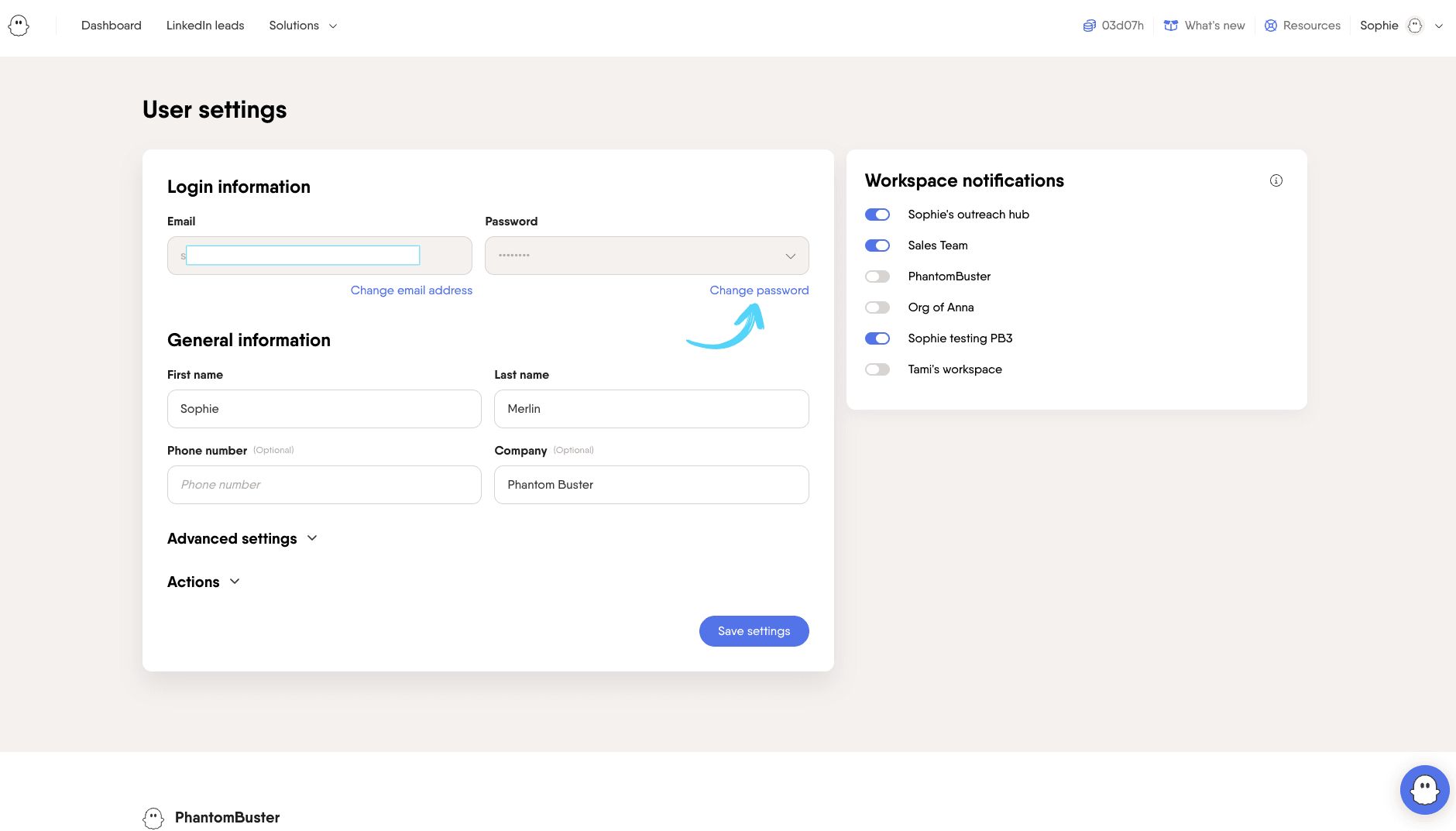Focus the Last name field
The image size is (1456, 831).
(651, 409)
